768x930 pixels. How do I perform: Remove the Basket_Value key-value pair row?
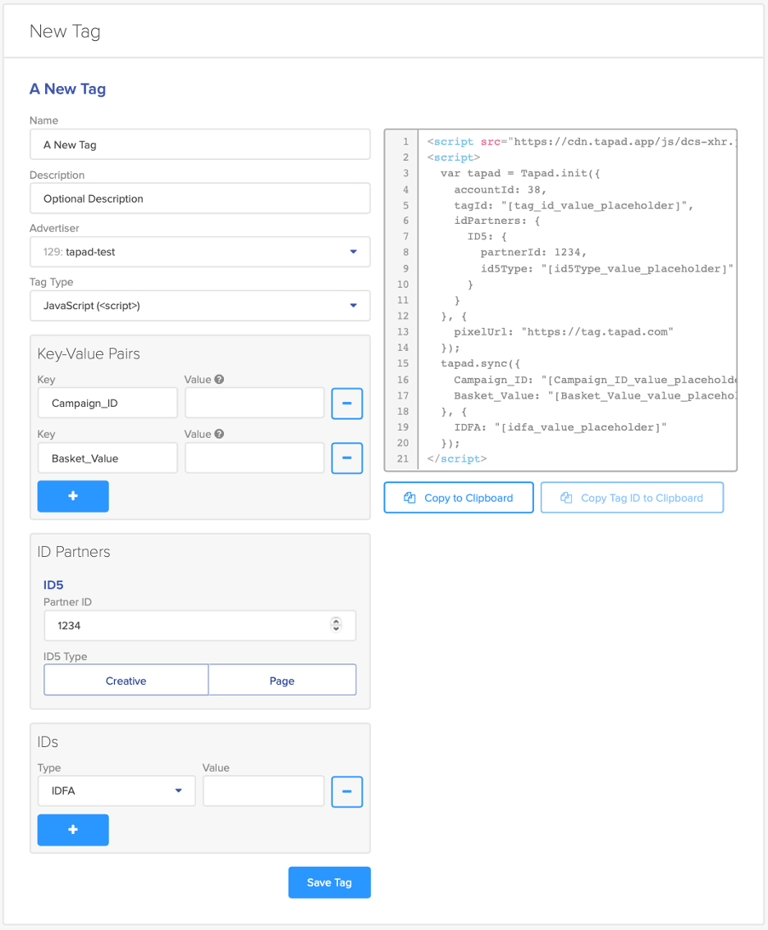346,458
